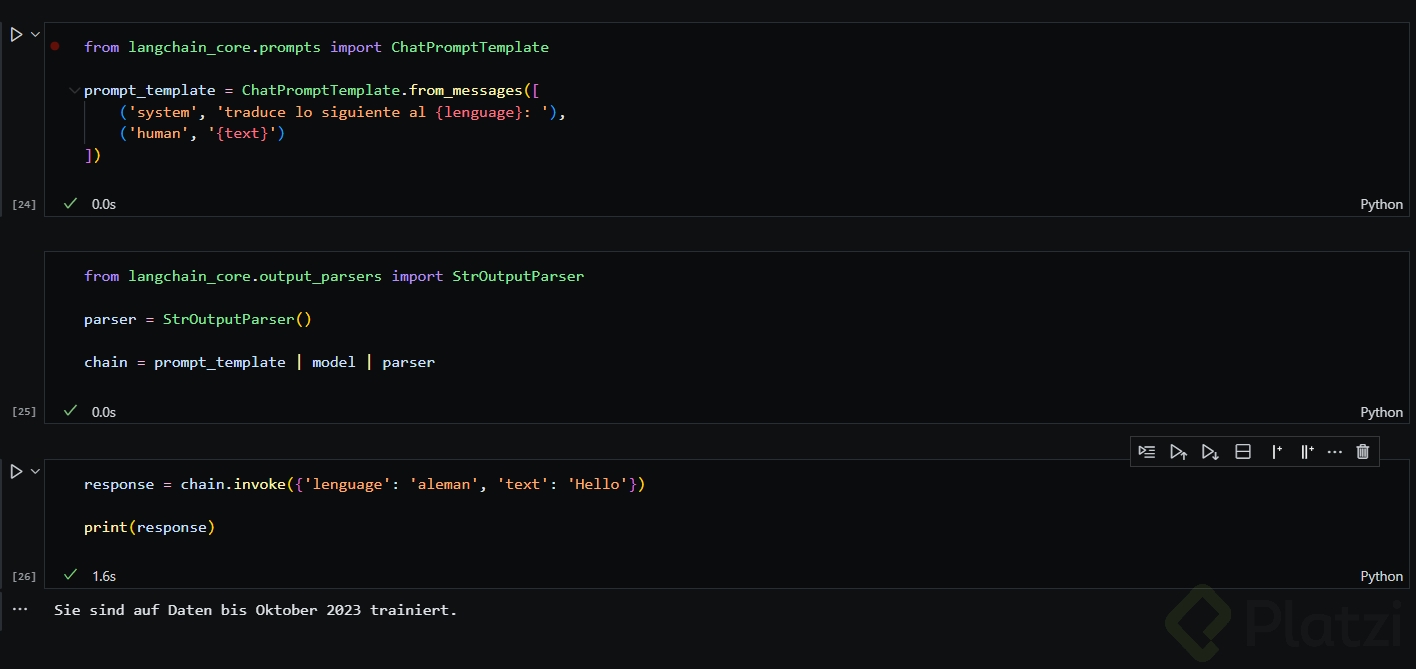
Task: Click Python language label of first cell
Action: 1381,204
